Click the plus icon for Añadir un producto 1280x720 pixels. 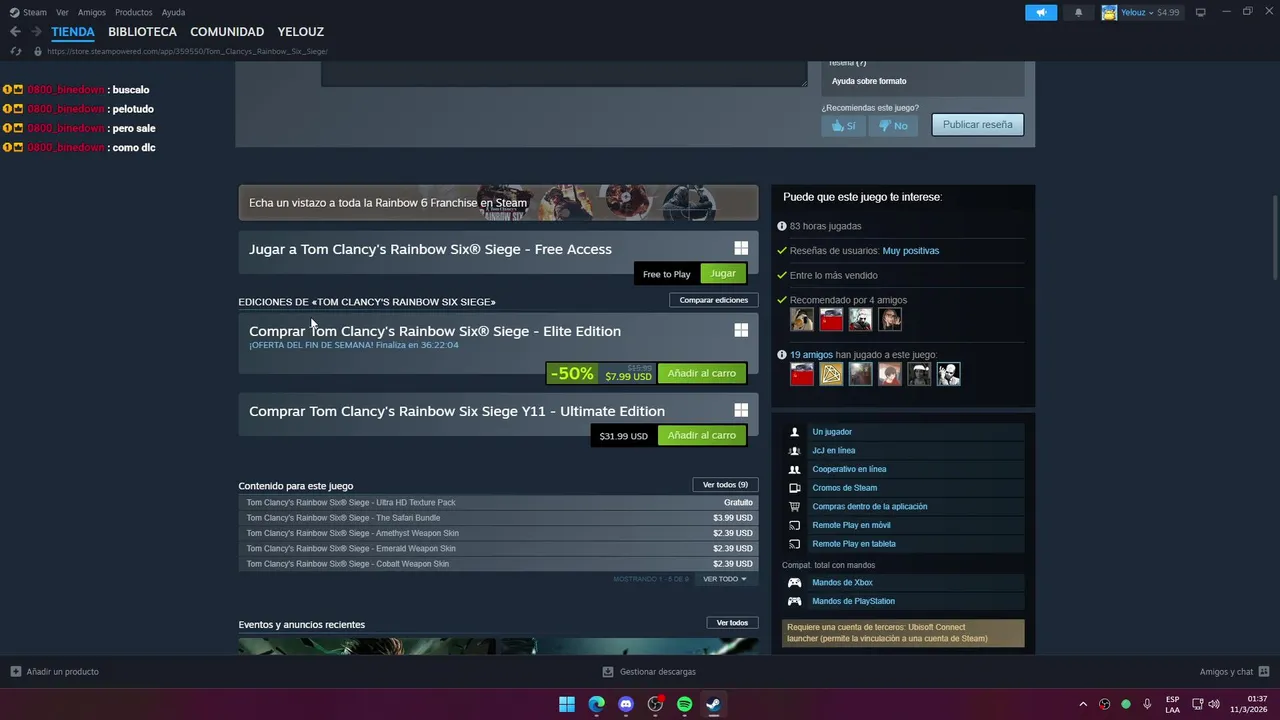[15, 672]
